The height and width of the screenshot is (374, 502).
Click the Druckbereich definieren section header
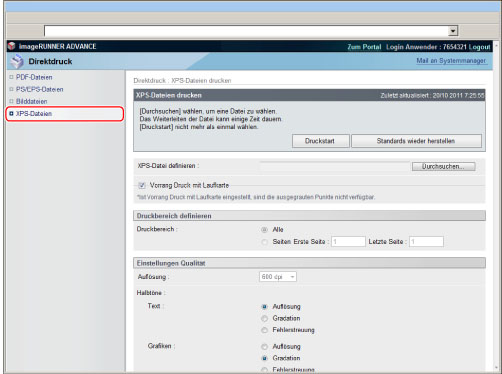point(309,216)
